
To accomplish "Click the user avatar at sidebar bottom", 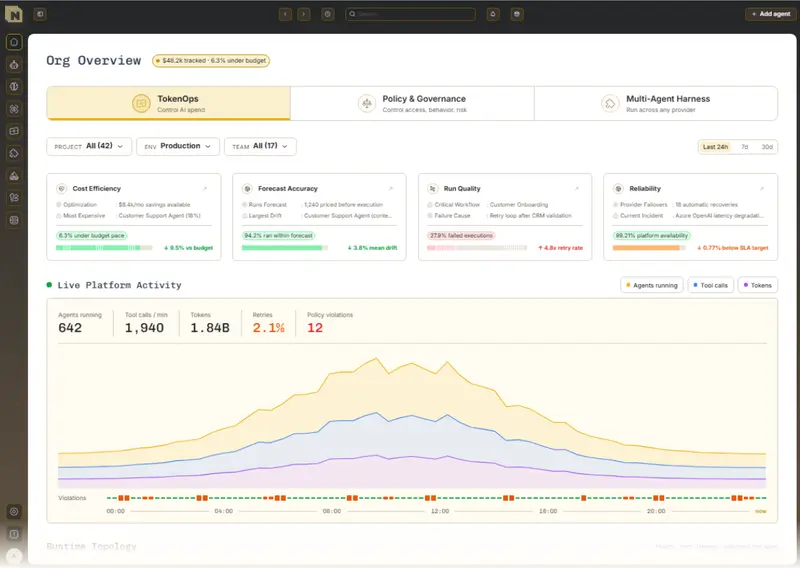I will (14, 556).
